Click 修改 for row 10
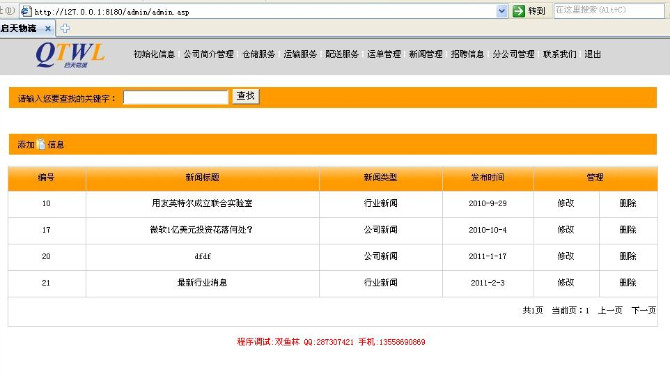This screenshot has height=376, width=670. pos(566,203)
